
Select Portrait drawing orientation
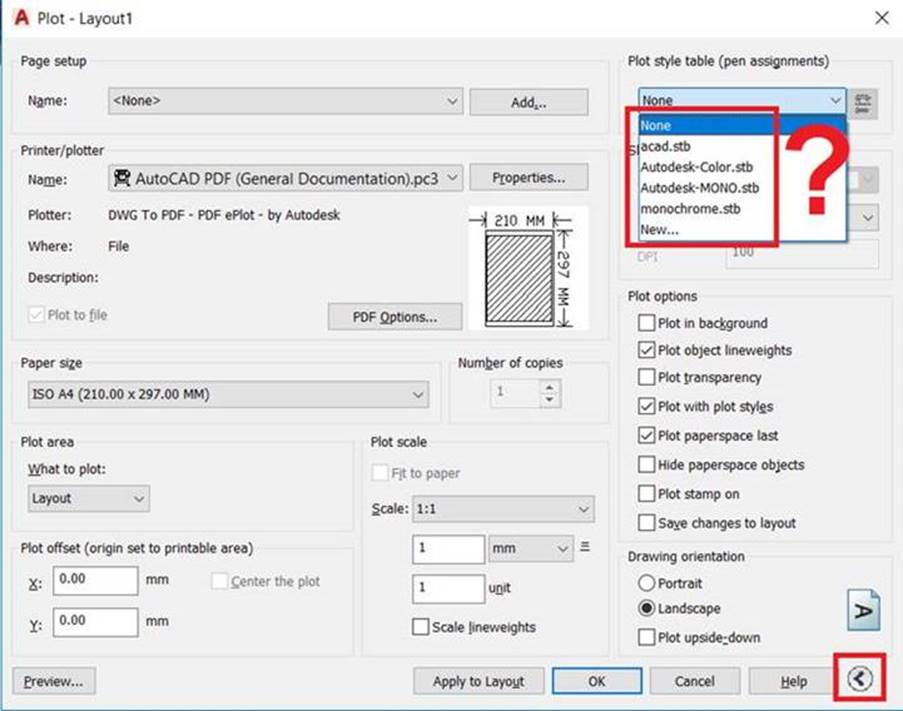point(647,583)
